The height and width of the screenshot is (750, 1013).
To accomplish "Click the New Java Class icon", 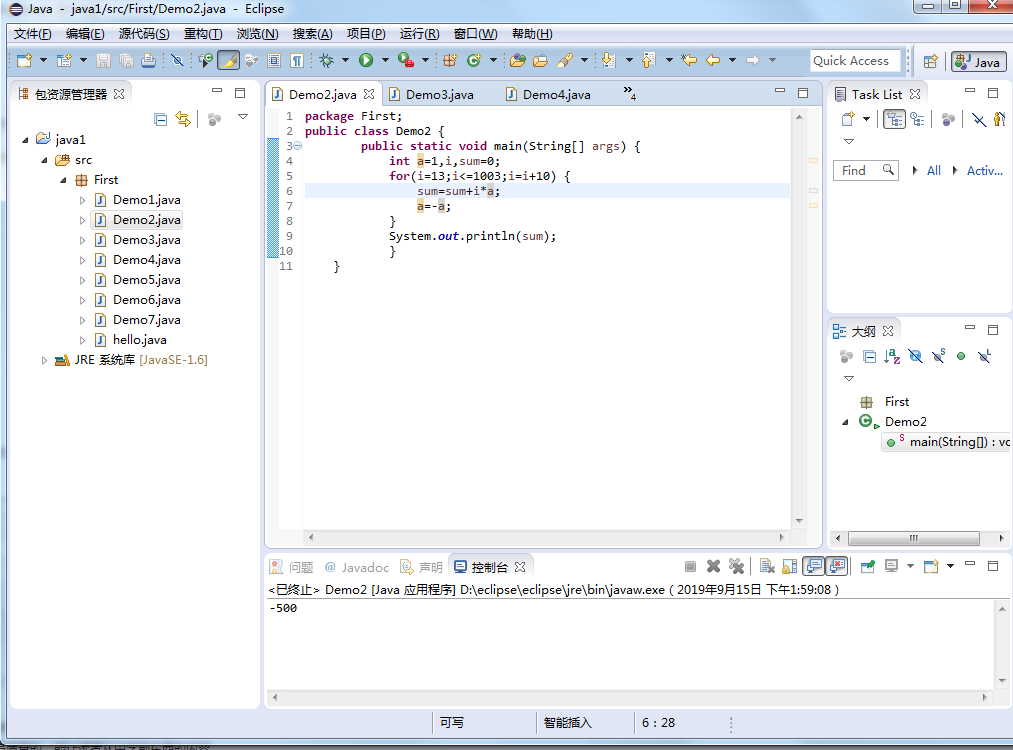I will point(474,60).
